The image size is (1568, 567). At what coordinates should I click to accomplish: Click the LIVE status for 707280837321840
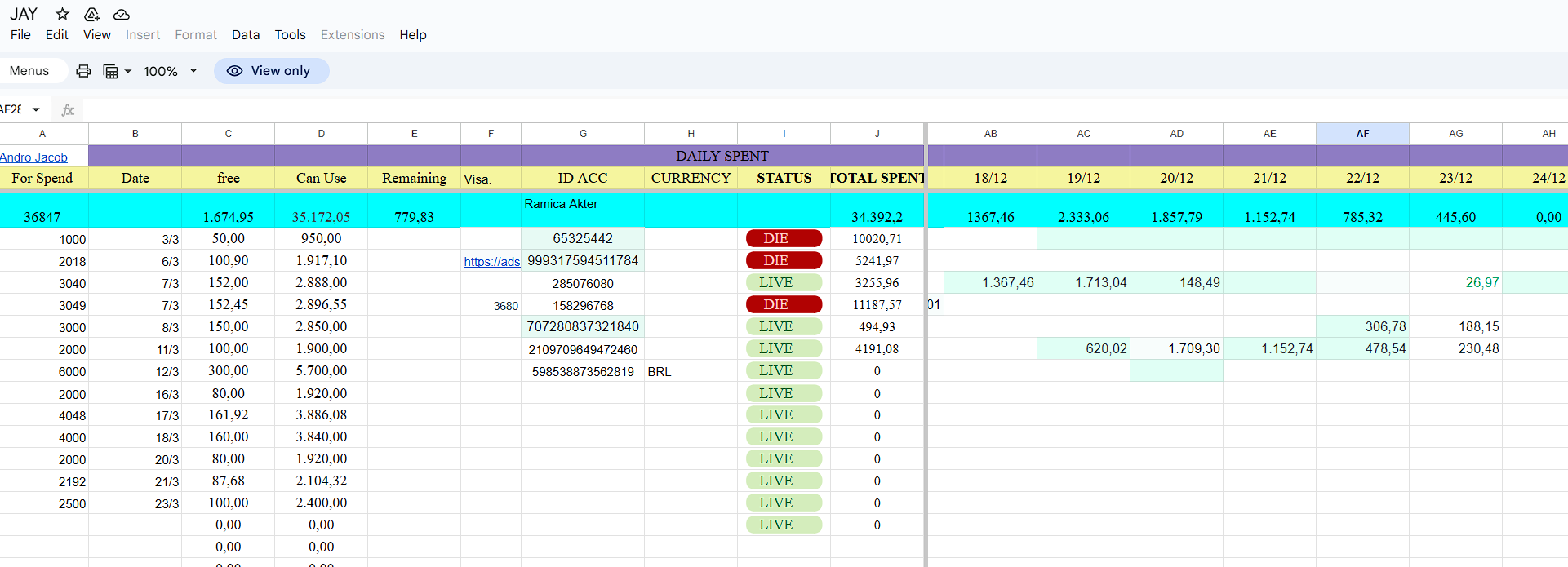point(784,326)
